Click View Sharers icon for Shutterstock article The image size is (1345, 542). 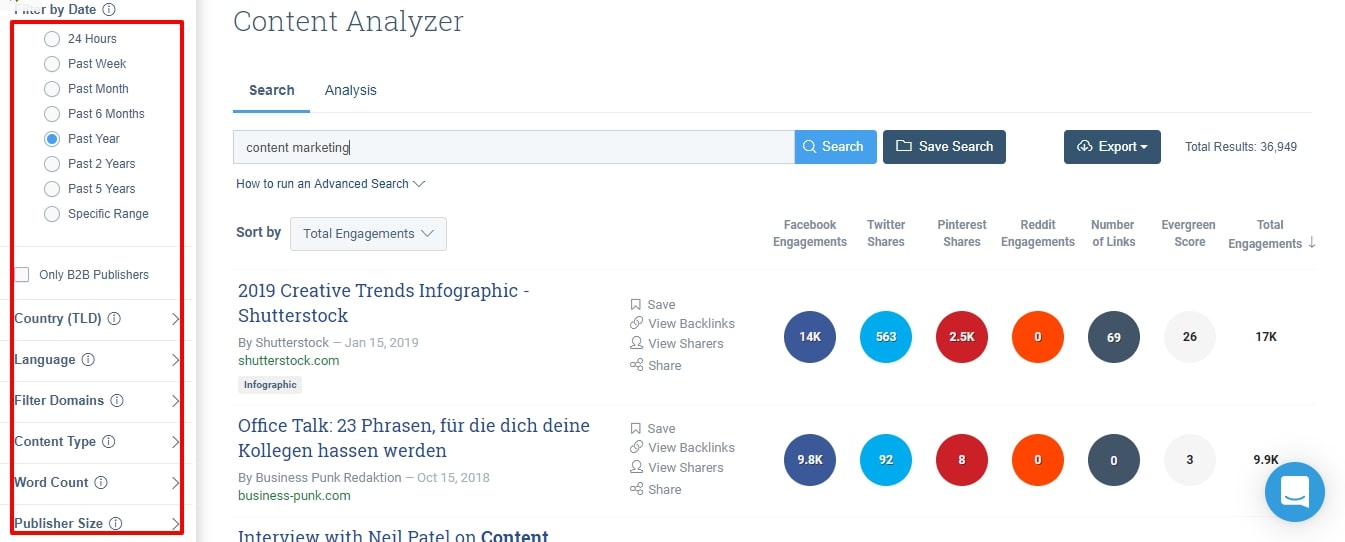[636, 343]
